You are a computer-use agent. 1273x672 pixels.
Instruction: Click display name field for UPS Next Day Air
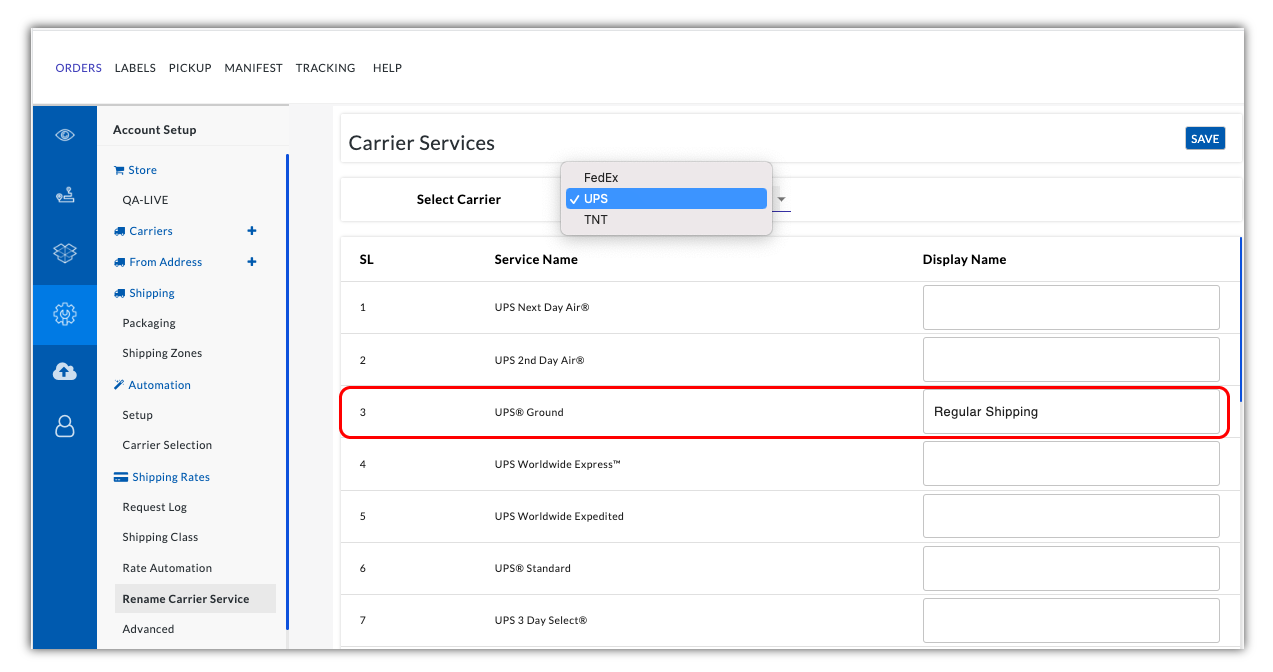(x=1071, y=307)
